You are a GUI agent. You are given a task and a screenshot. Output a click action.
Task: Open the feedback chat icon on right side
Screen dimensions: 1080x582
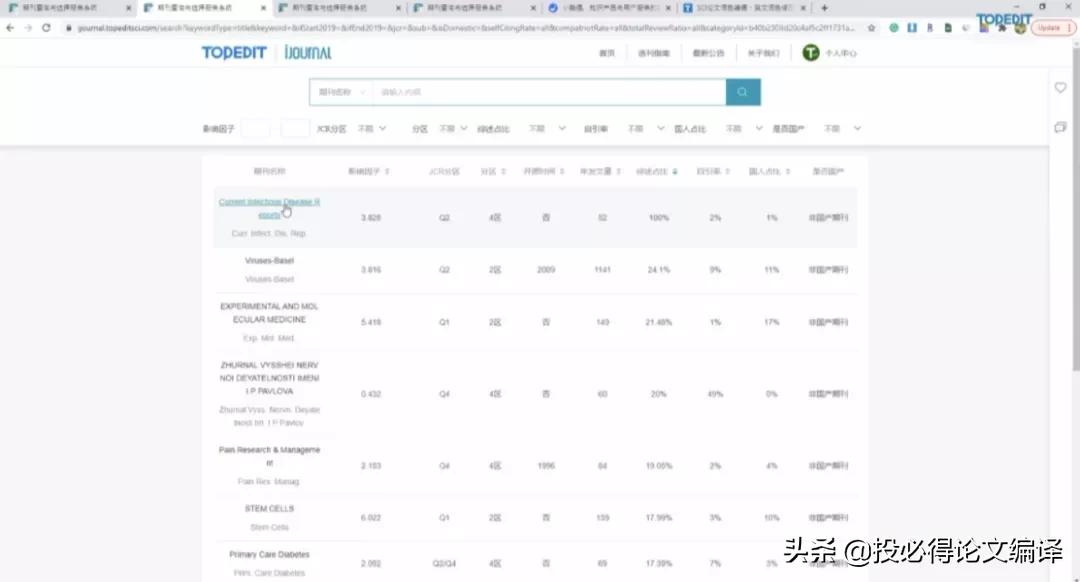click(1061, 126)
